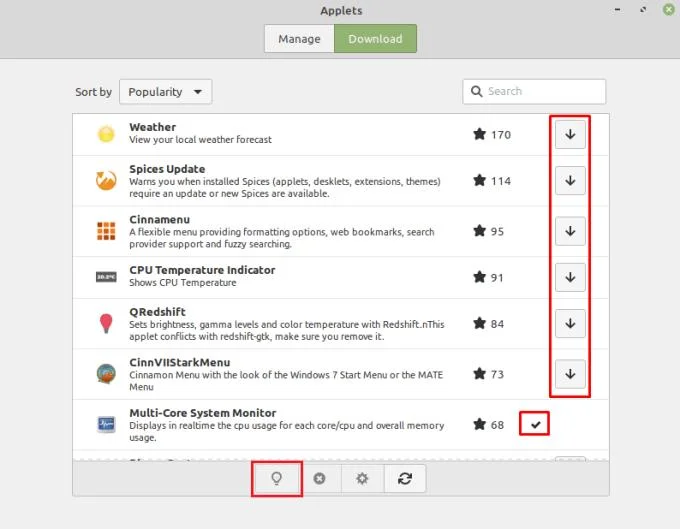Click the star icon beside 84
This screenshot has width=680, height=529.
tap(479, 323)
